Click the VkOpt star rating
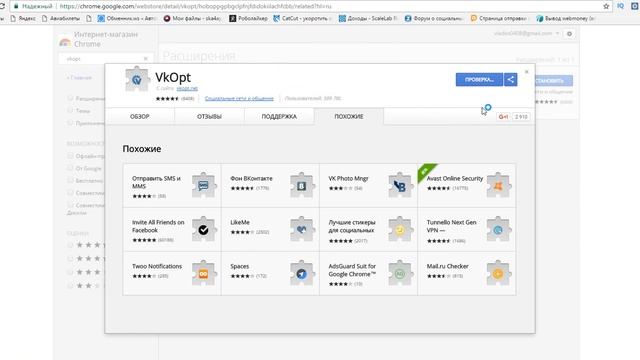The width and height of the screenshot is (640, 360). [167, 98]
